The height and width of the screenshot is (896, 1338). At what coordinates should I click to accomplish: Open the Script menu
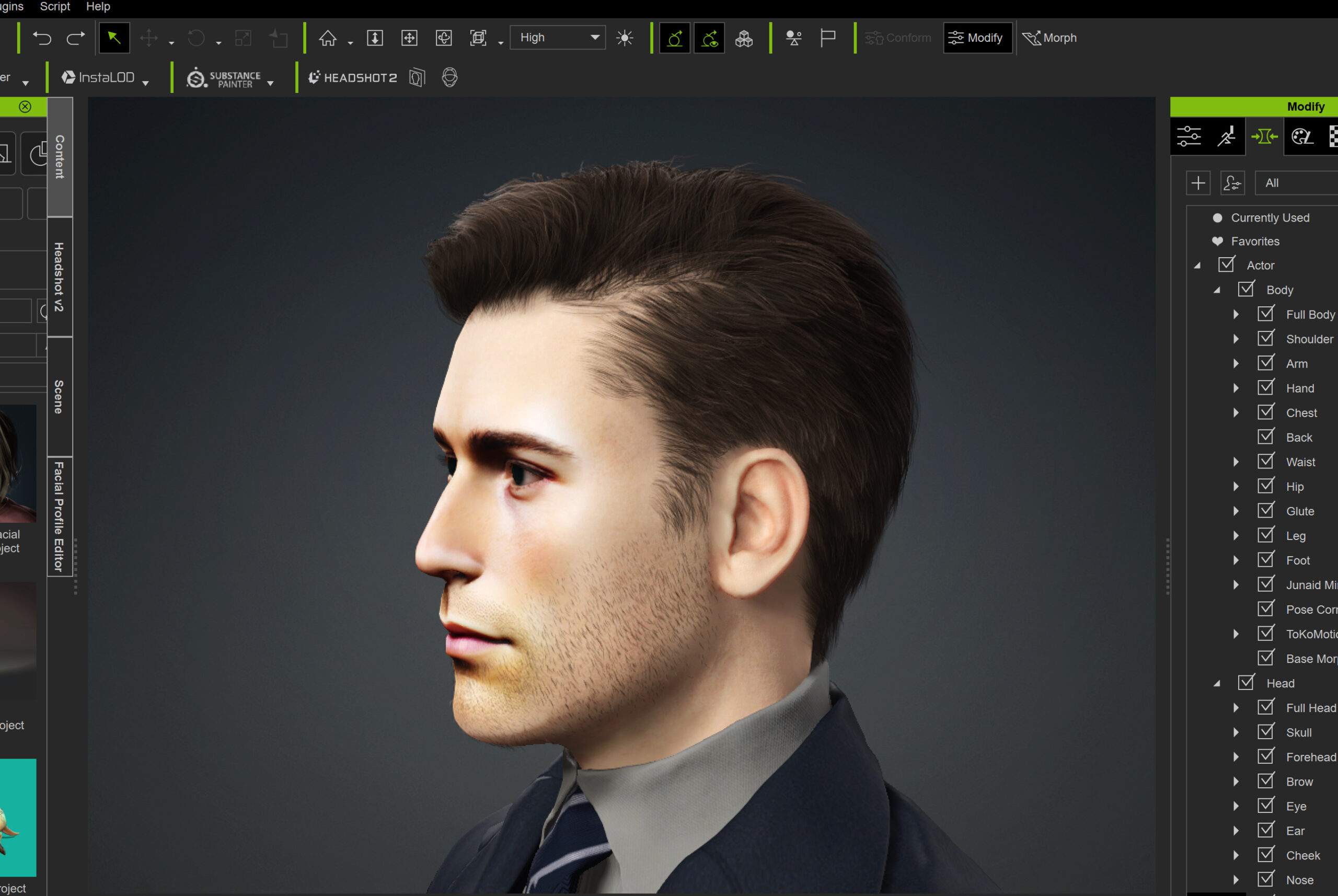coord(55,7)
